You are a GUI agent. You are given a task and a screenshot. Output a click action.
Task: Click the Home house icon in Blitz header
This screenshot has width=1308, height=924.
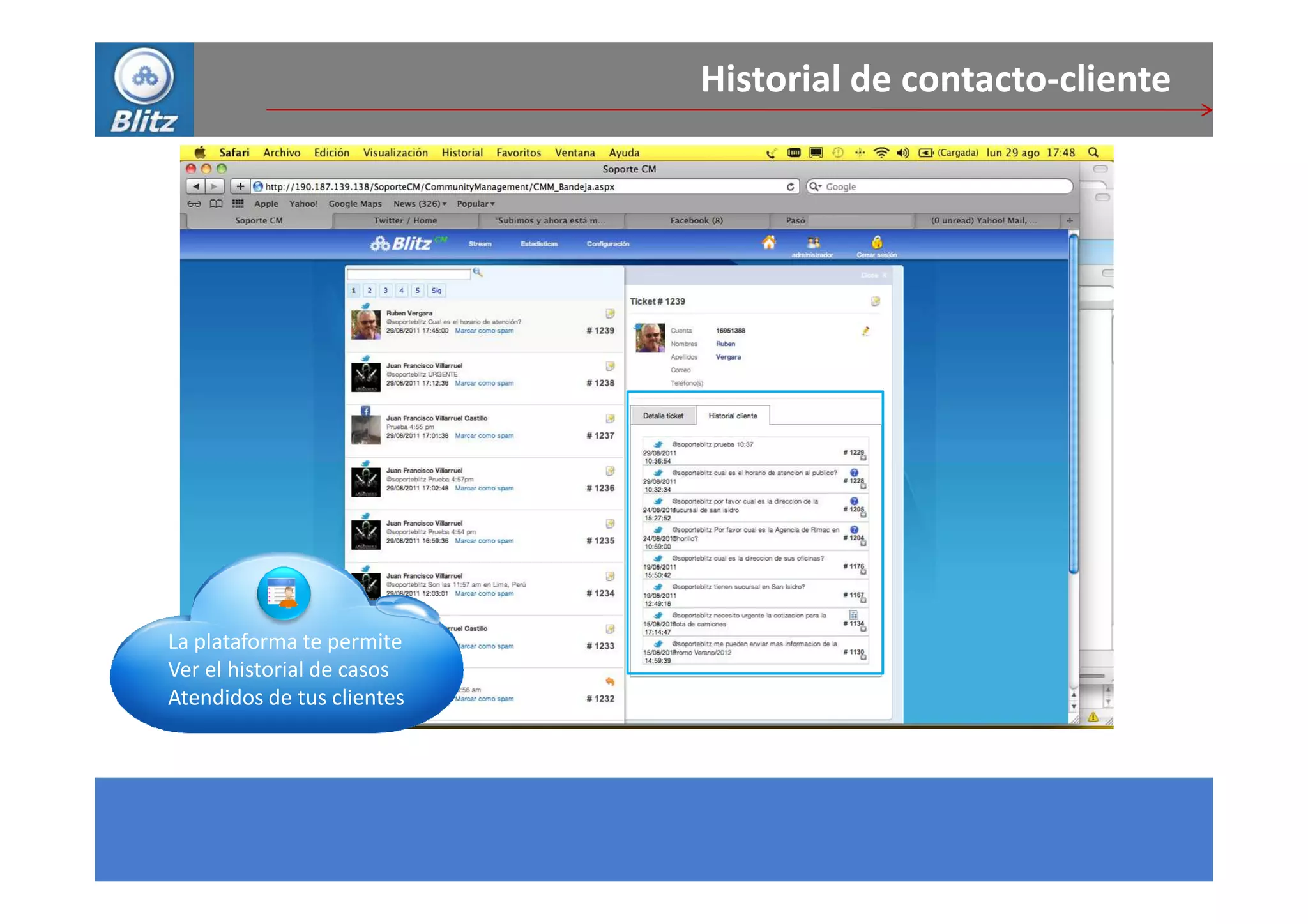coord(769,243)
